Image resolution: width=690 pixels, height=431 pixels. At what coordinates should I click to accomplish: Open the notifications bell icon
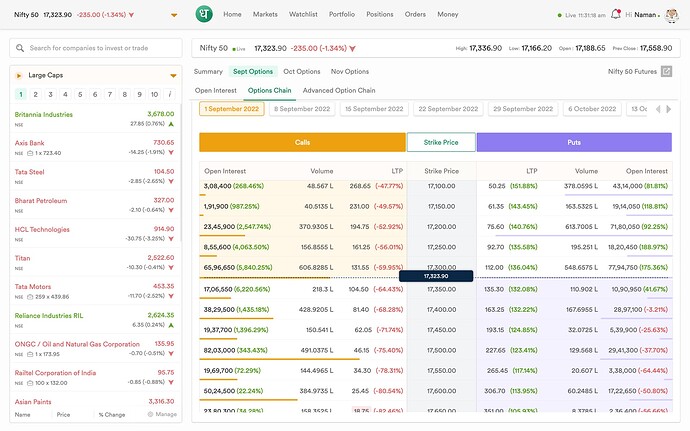point(616,14)
